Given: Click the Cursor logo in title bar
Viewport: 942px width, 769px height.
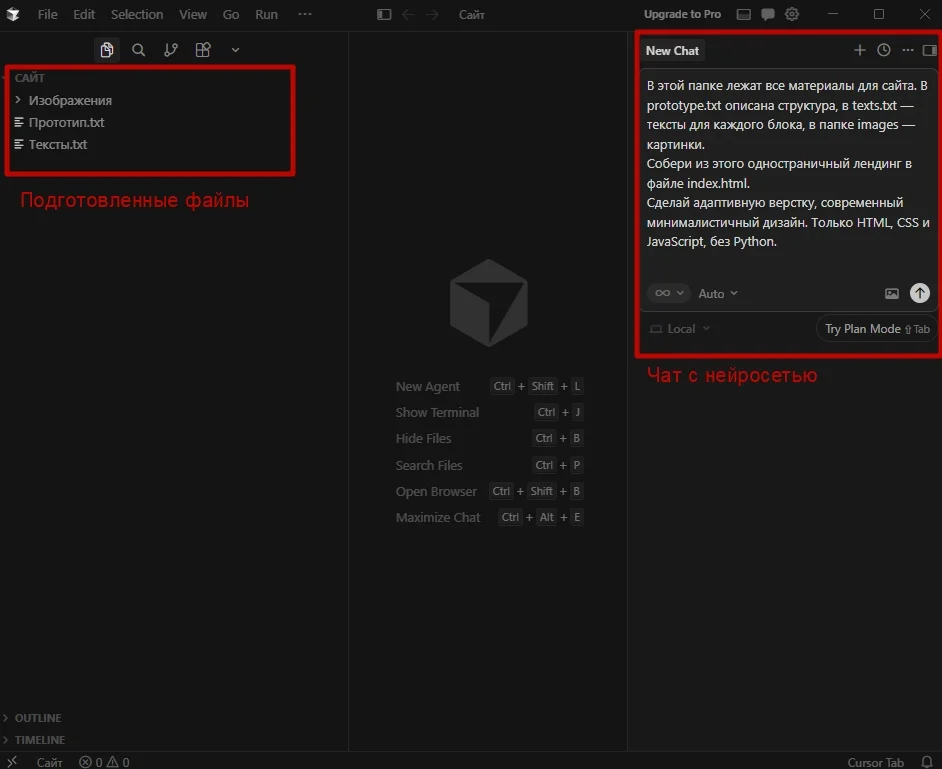Looking at the screenshot, I should click(x=13, y=14).
